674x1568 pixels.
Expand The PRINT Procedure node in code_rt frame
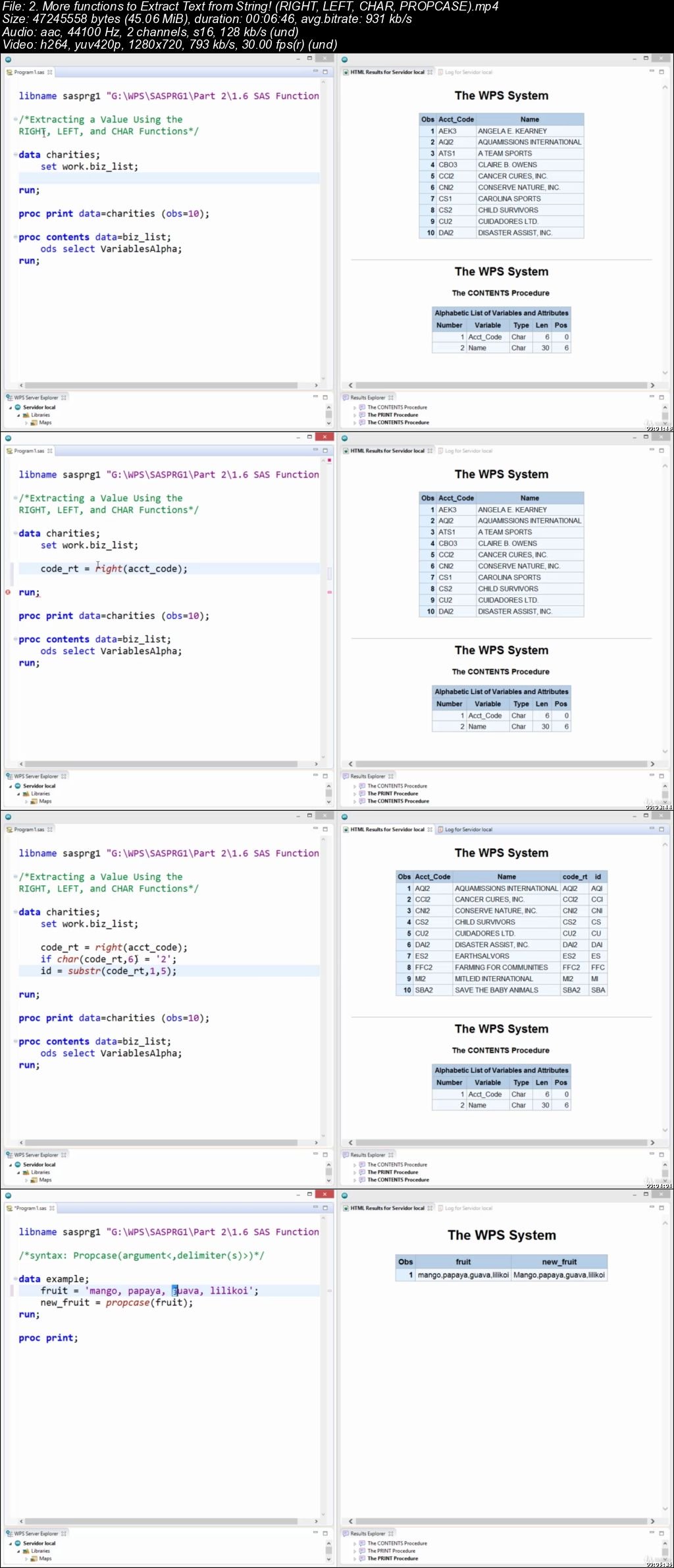355,1172
